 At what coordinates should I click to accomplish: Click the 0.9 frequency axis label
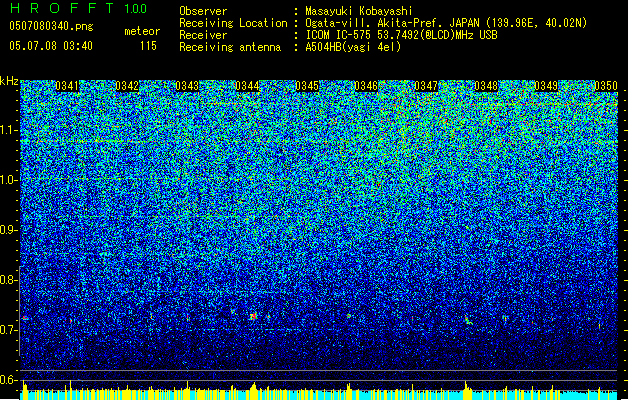pos(8,230)
